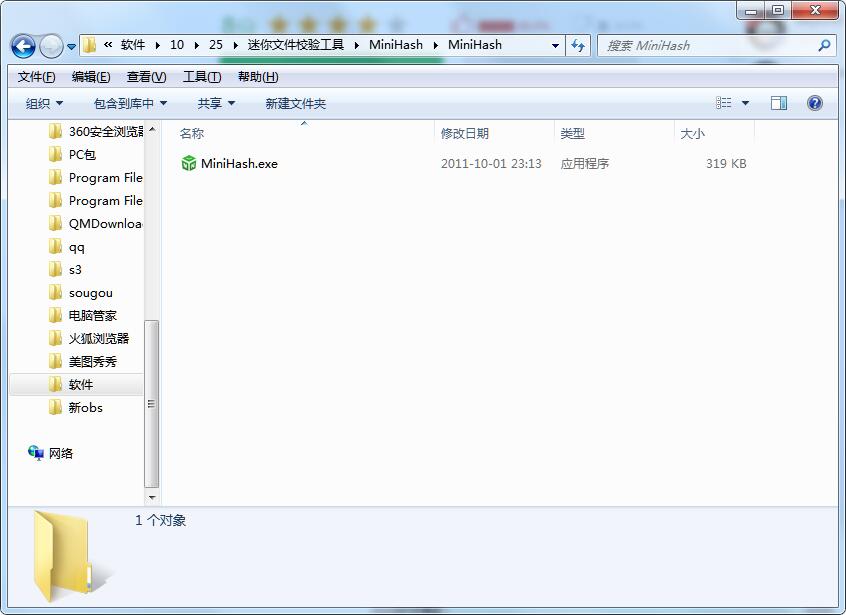Image resolution: width=846 pixels, height=615 pixels.
Task: Click the Forward navigation arrow button
Action: coord(51,46)
